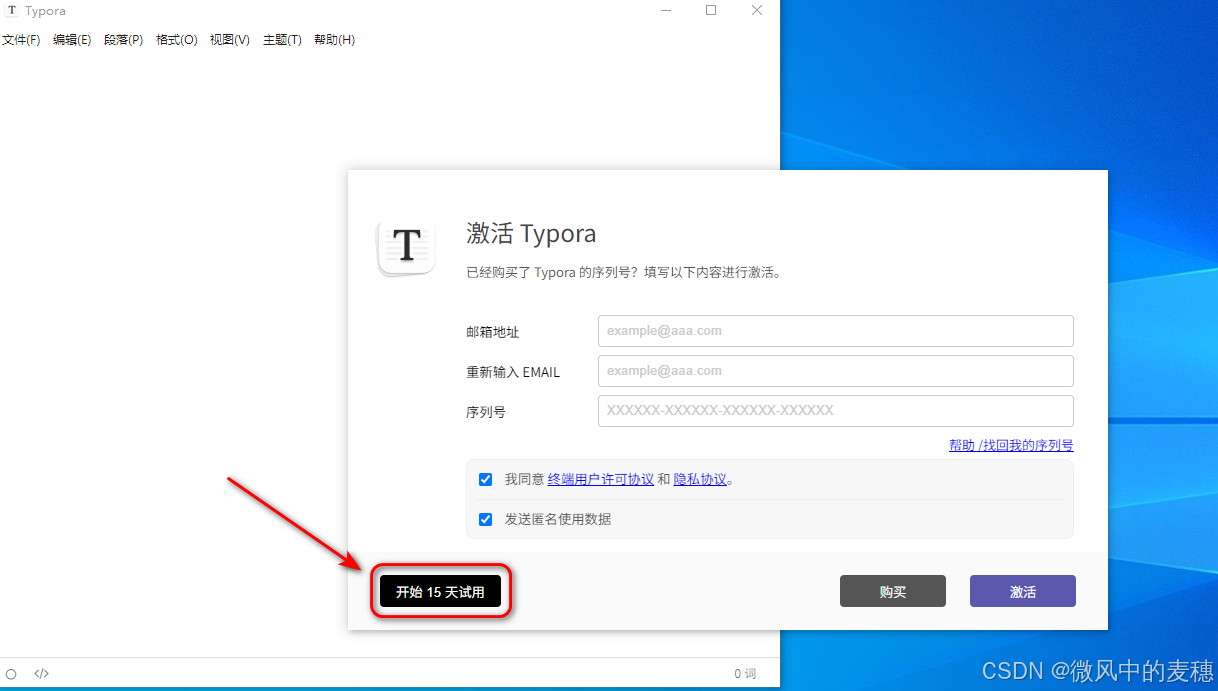The width and height of the screenshot is (1218, 691).
Task: Click the 0 词 word count
Action: pyautogui.click(x=745, y=674)
